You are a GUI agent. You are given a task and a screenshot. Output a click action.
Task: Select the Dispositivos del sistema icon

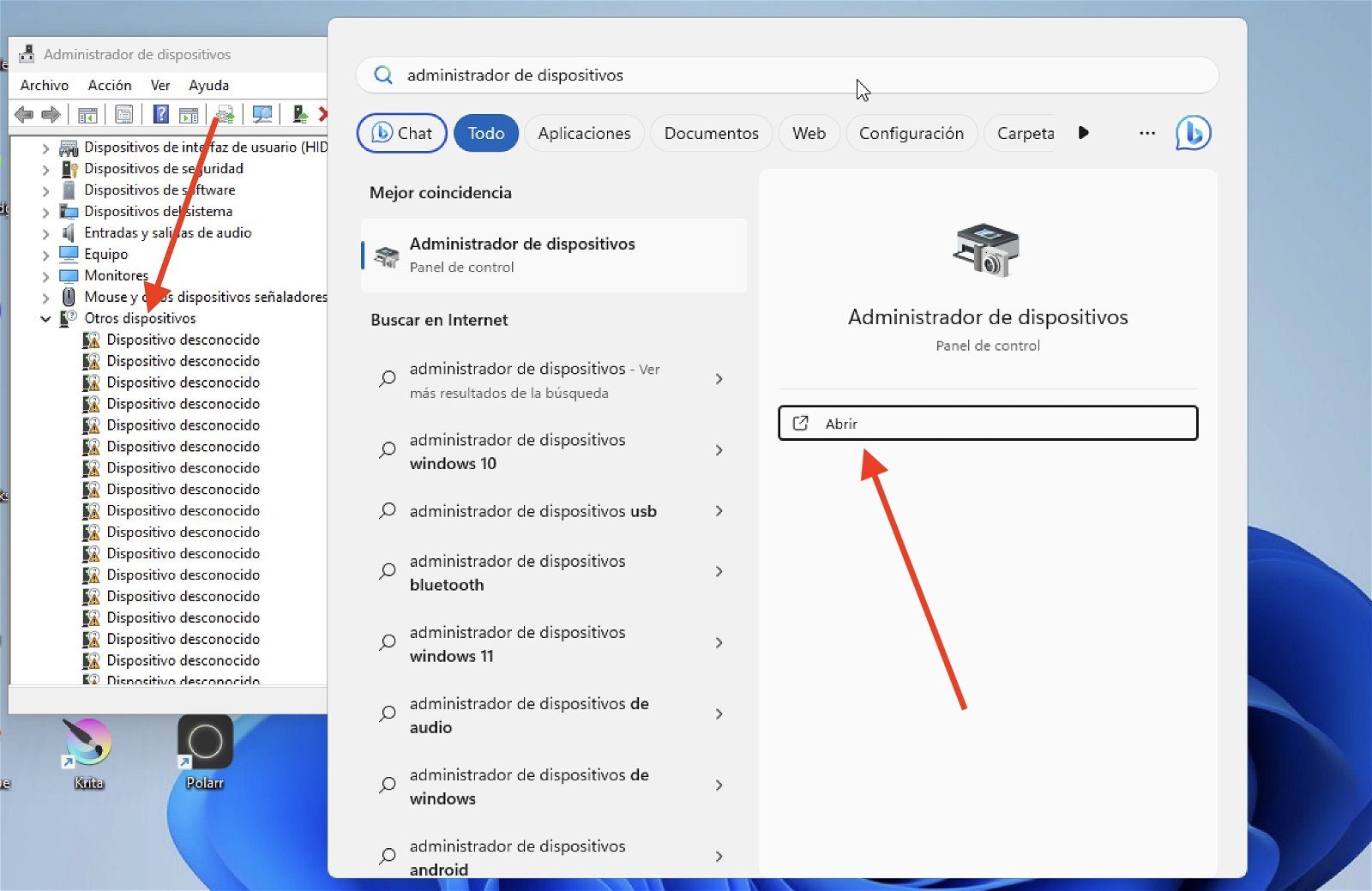(x=69, y=212)
